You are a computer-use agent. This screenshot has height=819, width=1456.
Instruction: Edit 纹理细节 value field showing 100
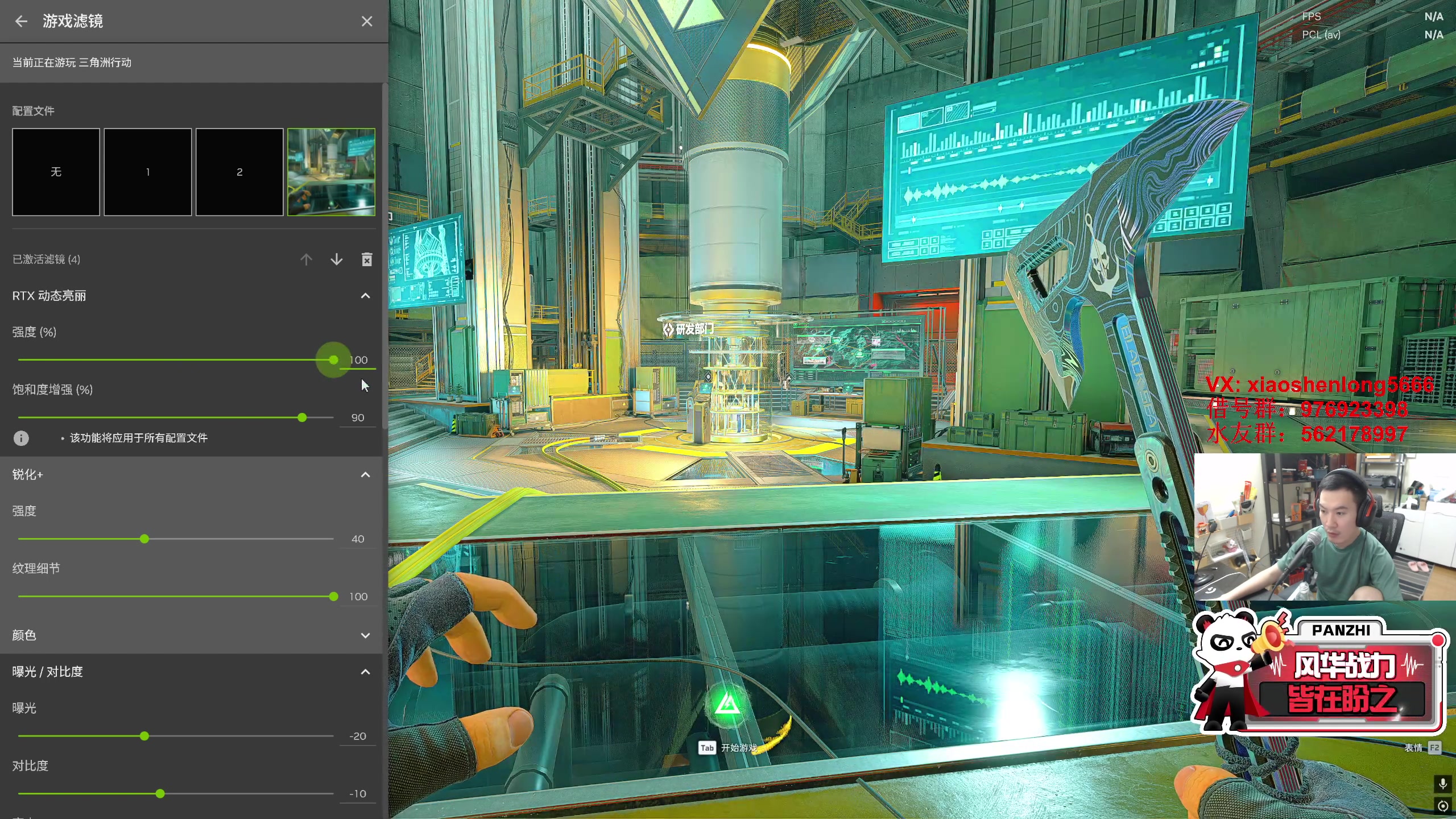[358, 597]
